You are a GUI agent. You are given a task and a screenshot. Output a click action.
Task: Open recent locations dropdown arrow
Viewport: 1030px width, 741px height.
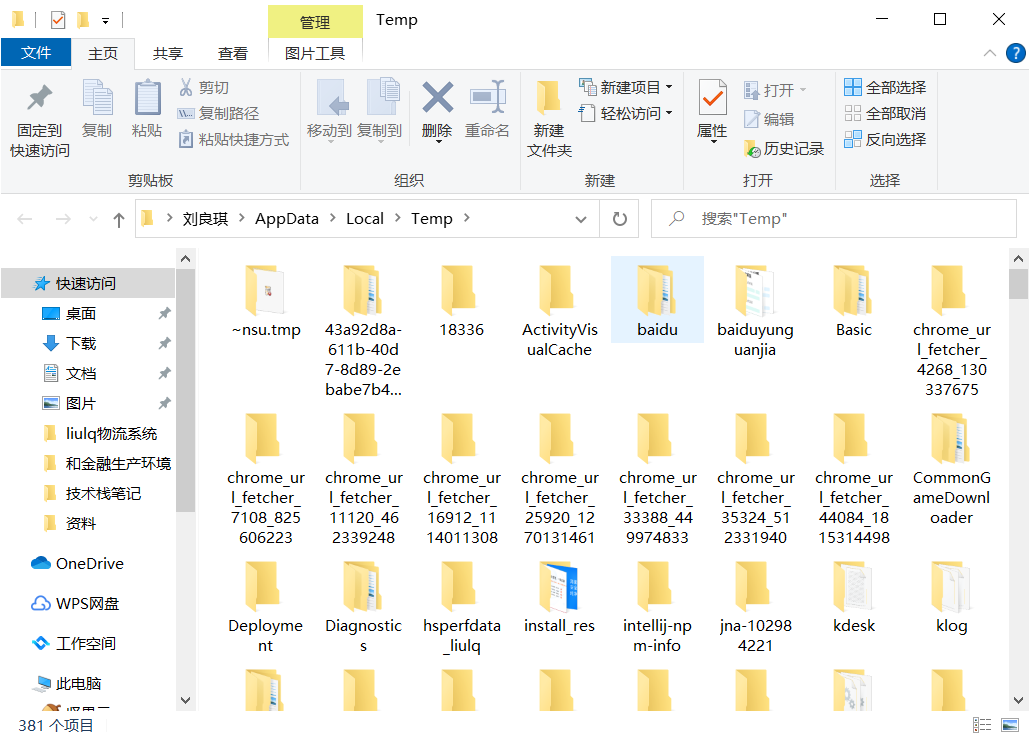pyautogui.click(x=93, y=219)
